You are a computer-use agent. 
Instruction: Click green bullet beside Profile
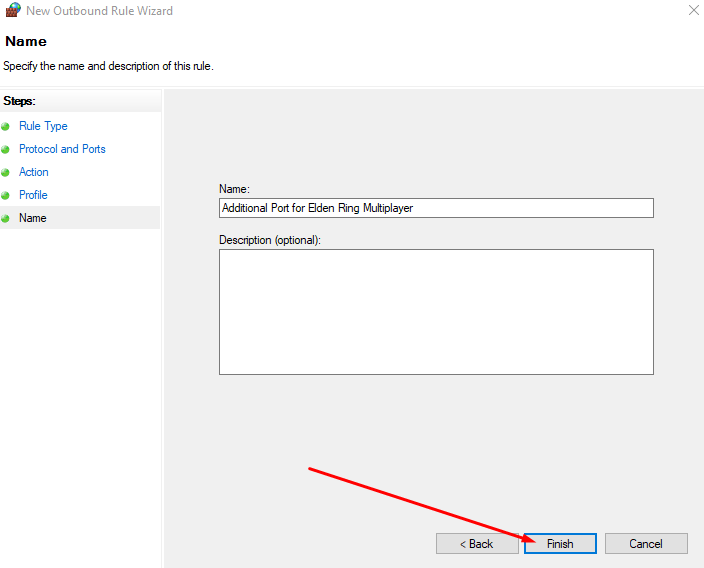[5, 195]
